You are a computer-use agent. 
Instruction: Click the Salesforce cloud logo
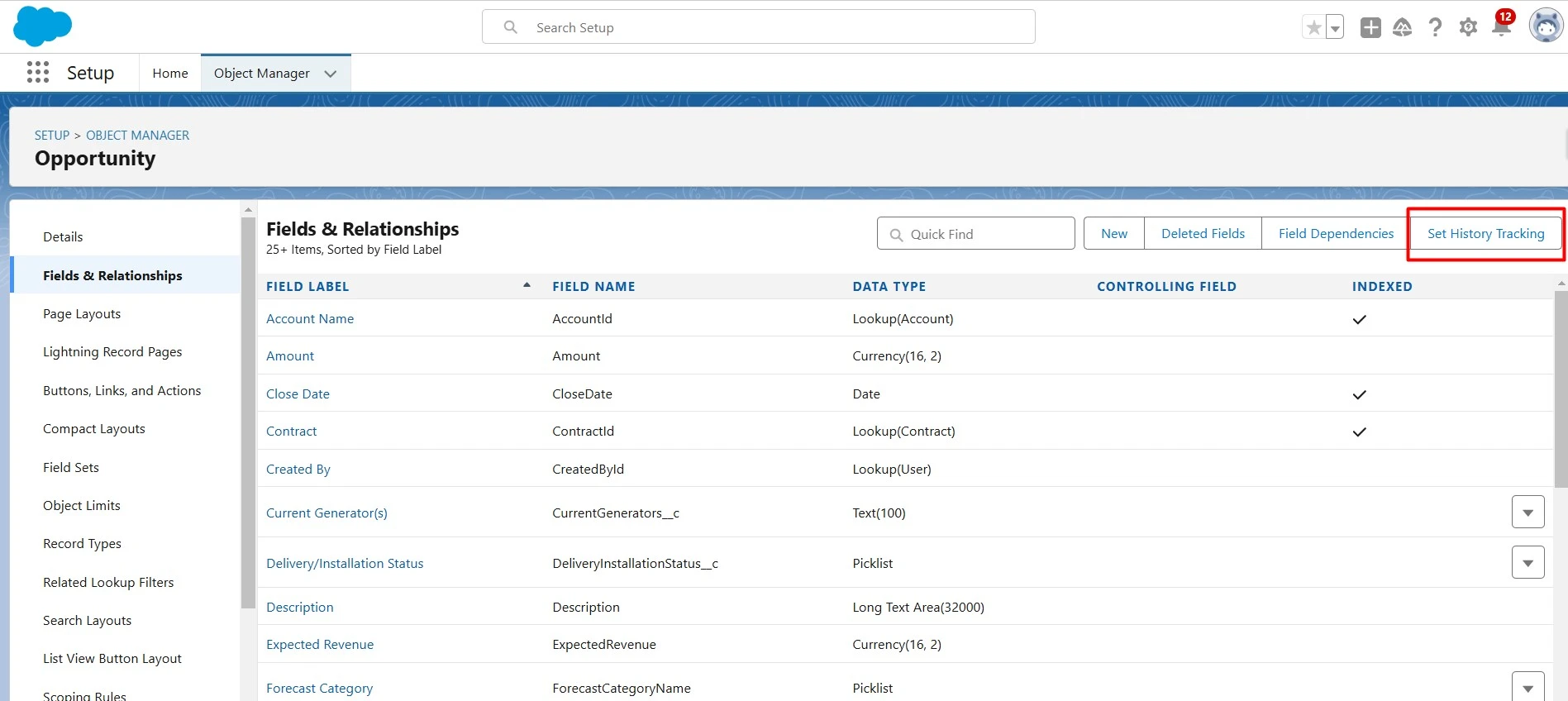point(42,26)
